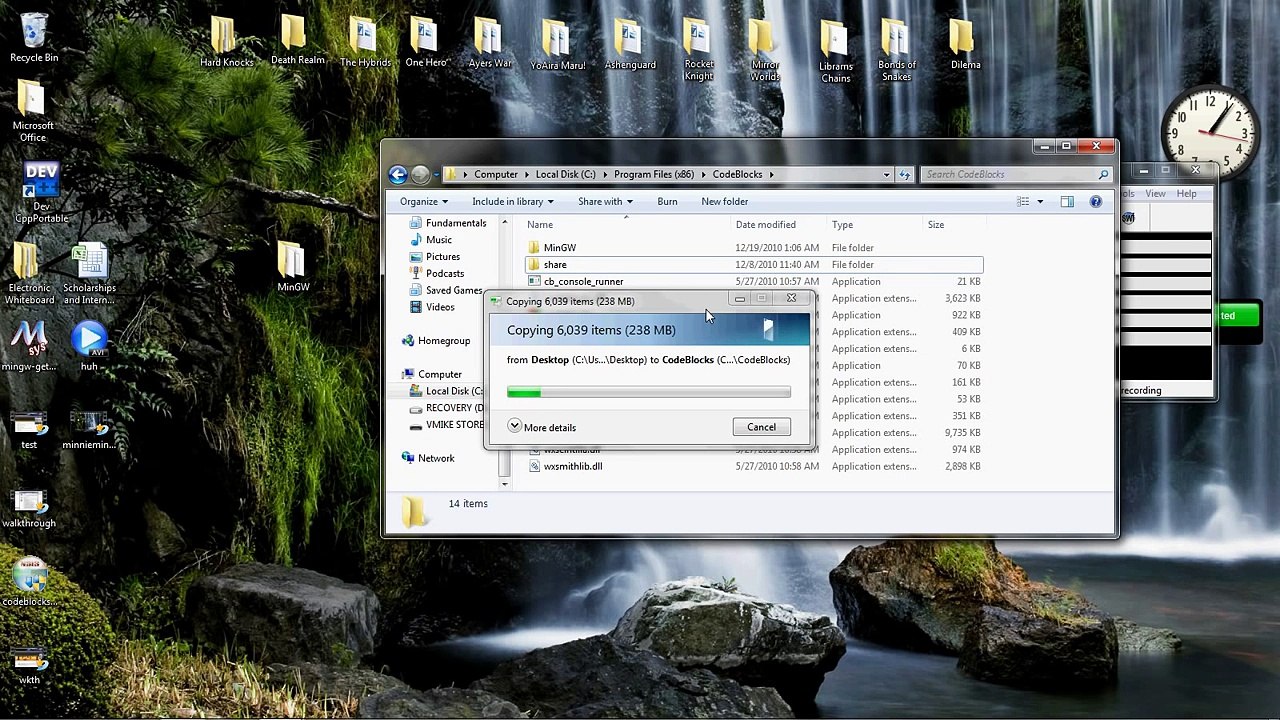Open the Mirror Worlds desktop folder
1280x720 pixels.
pos(764,50)
